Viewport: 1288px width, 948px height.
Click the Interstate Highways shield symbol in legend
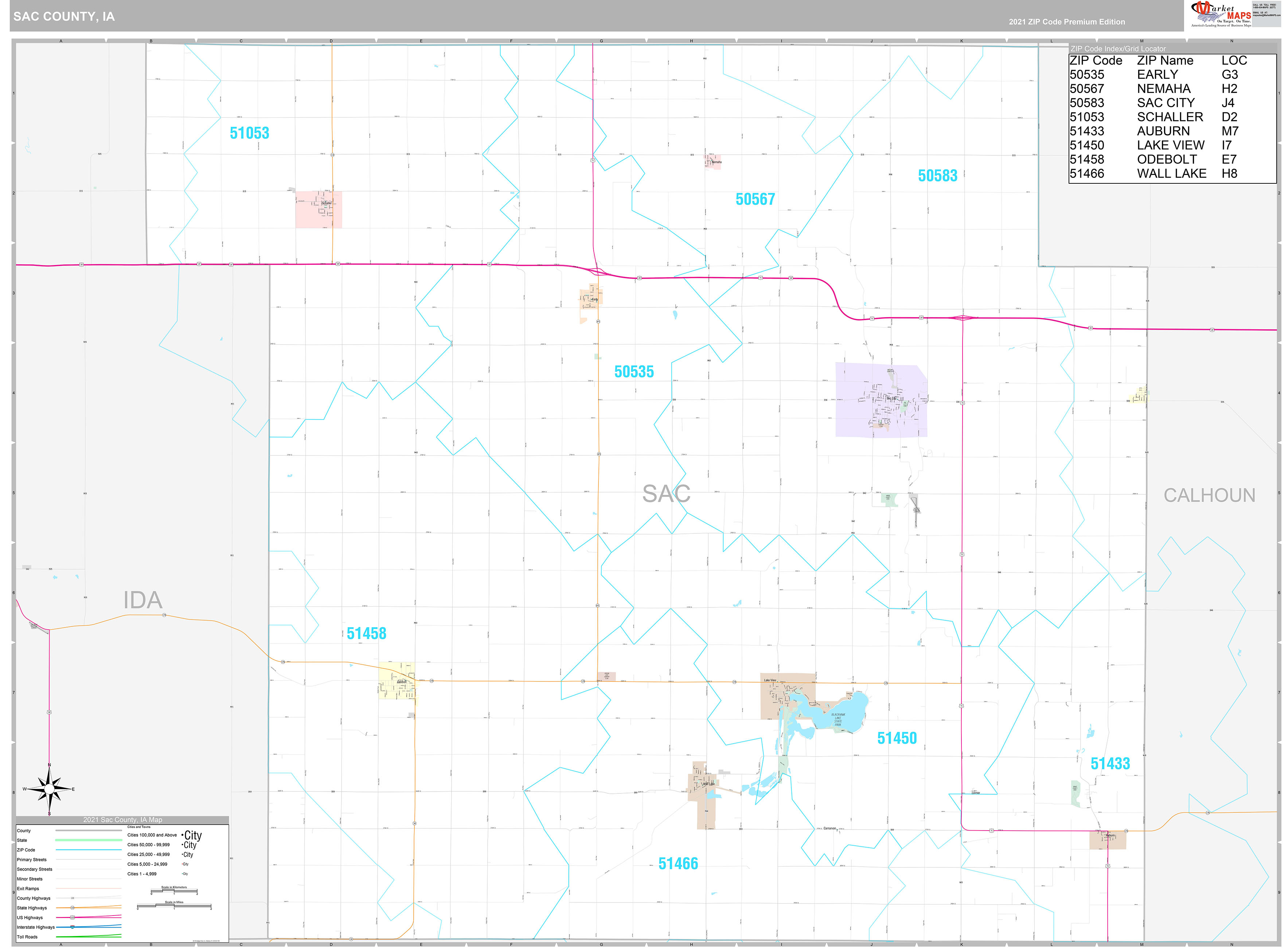72,927
